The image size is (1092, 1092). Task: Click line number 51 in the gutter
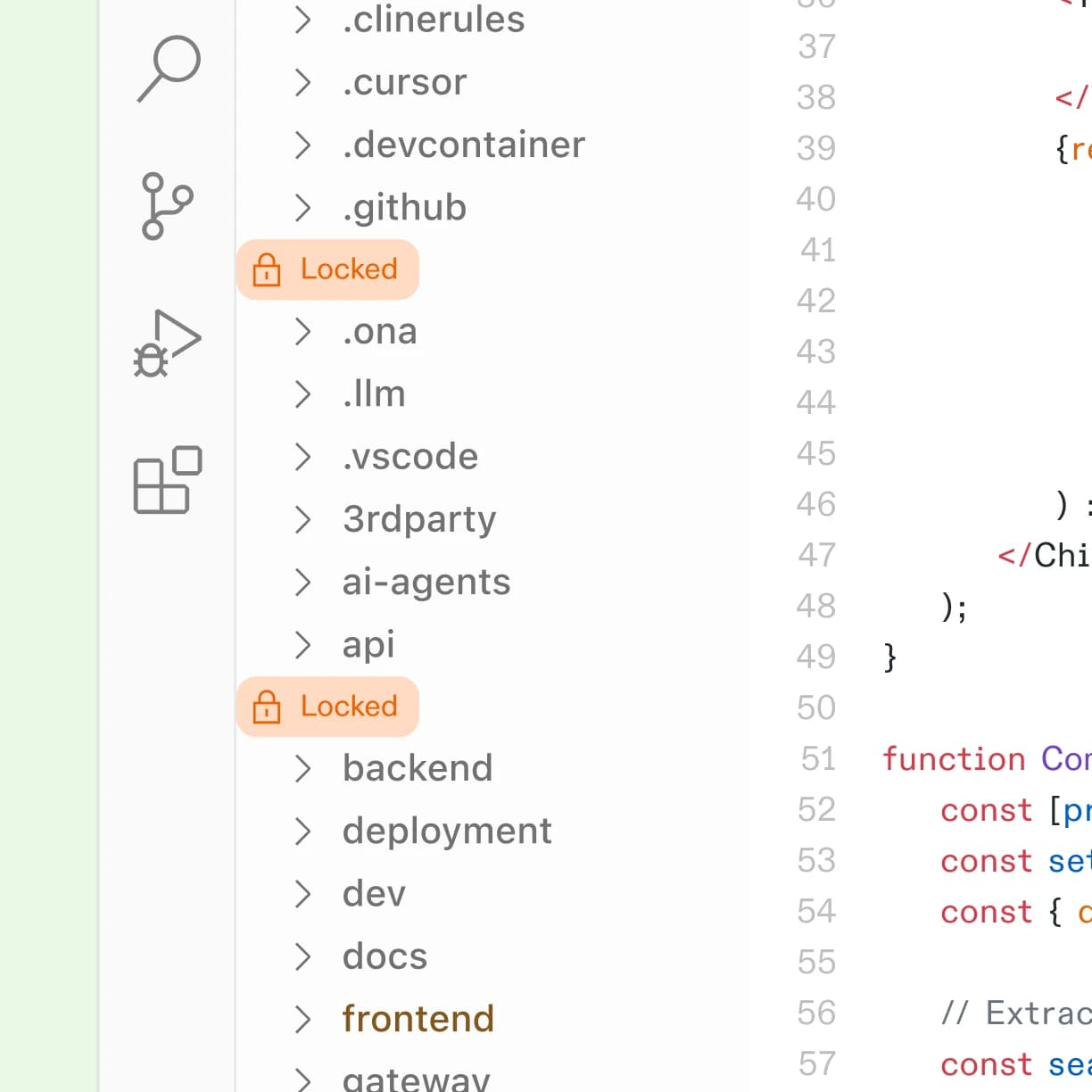pos(817,758)
